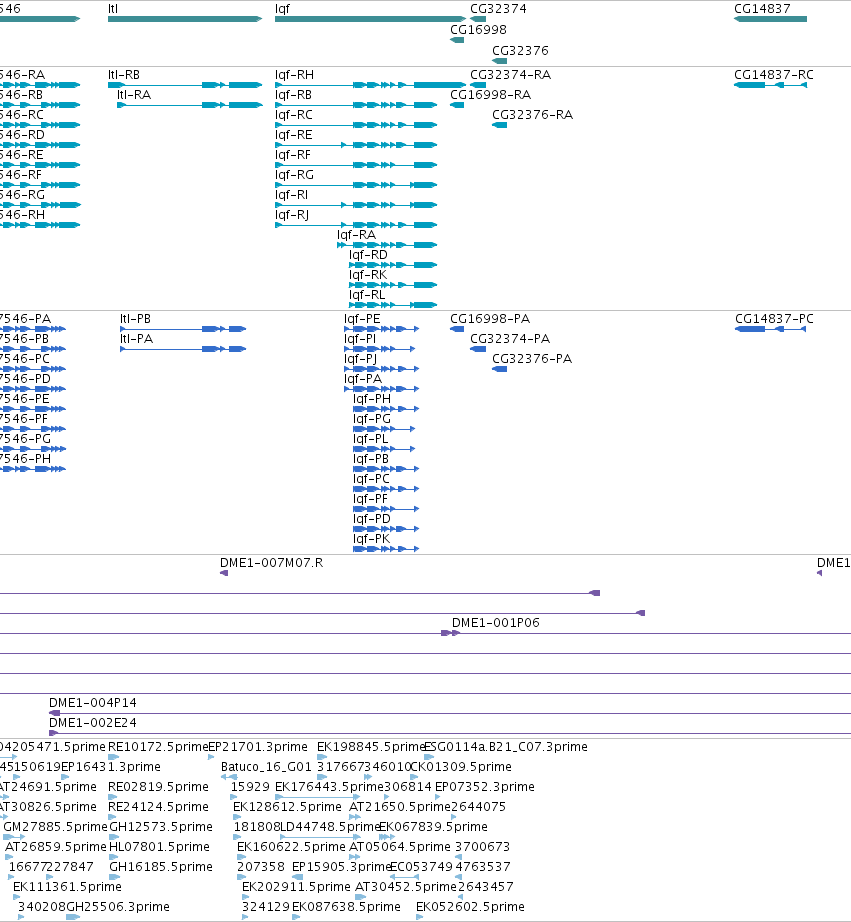The width and height of the screenshot is (851, 922).
Task: Click the lqf-RL transcript label
Action: point(367,295)
